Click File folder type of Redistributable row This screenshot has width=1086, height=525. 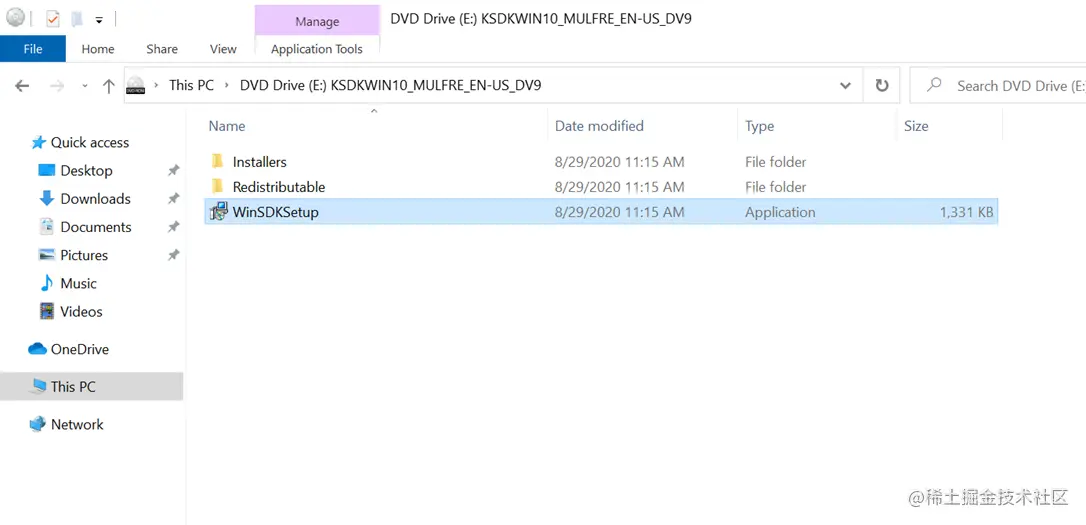click(x=776, y=187)
